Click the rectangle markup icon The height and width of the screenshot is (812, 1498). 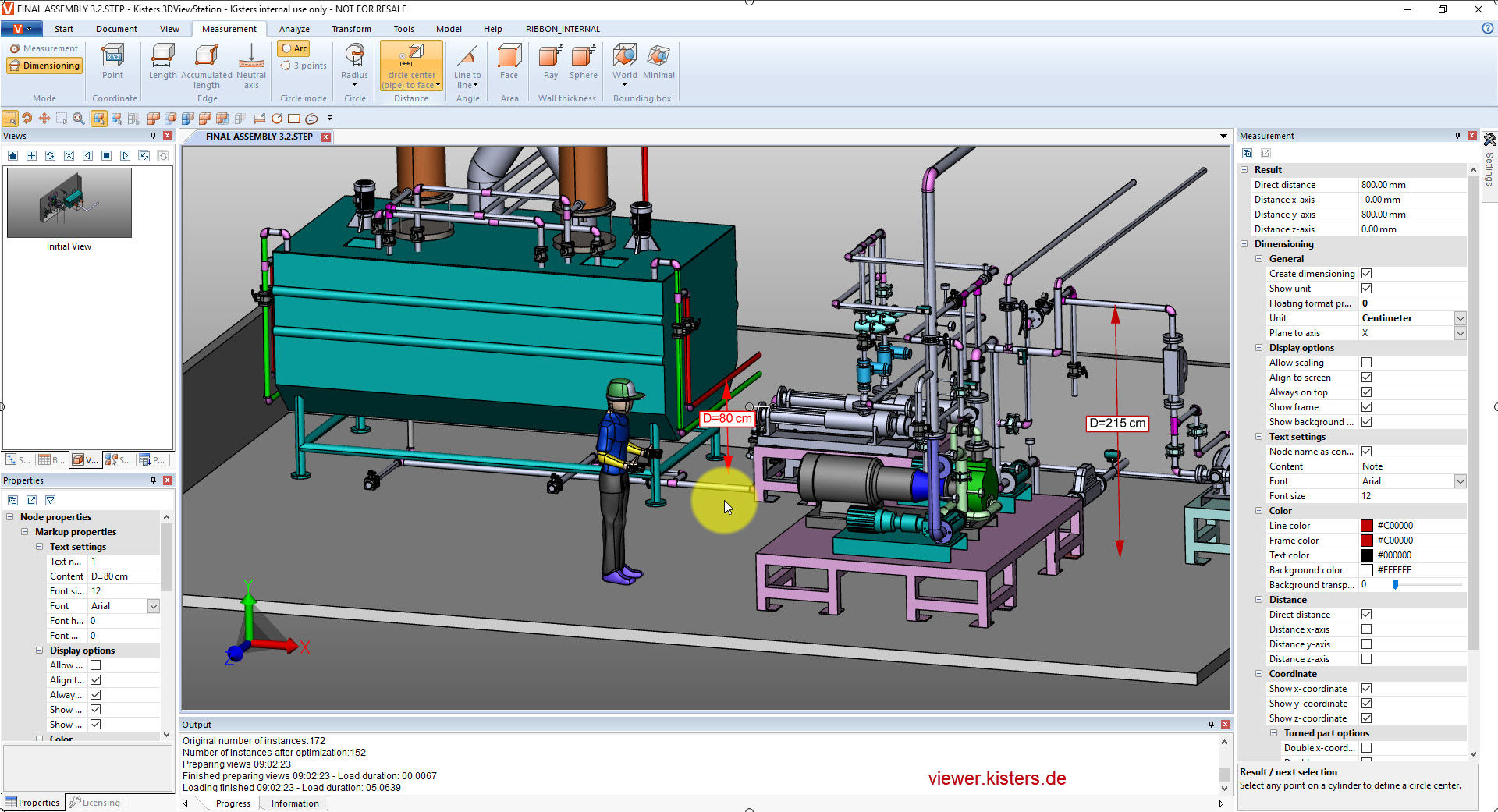coord(294,119)
